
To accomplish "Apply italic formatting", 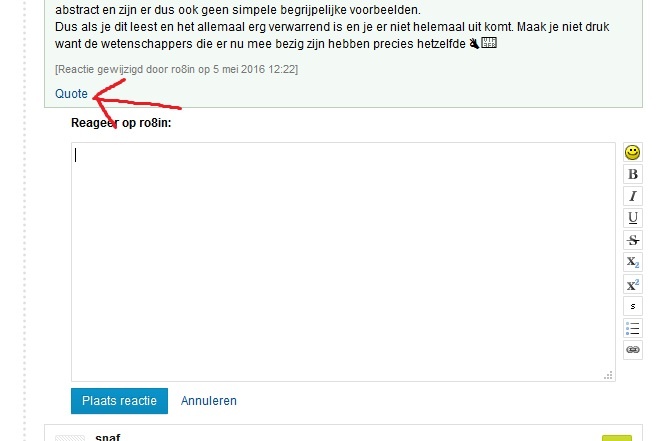I will tap(633, 196).
